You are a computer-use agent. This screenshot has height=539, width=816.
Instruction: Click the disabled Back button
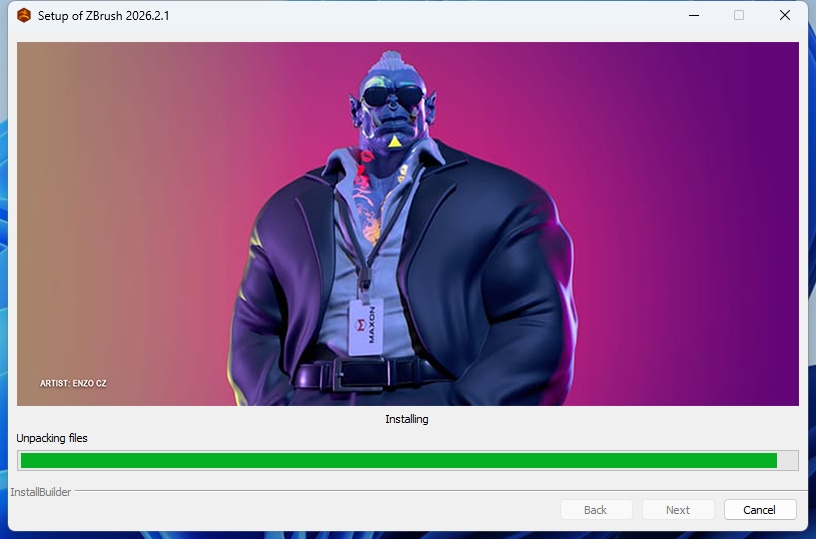595,510
